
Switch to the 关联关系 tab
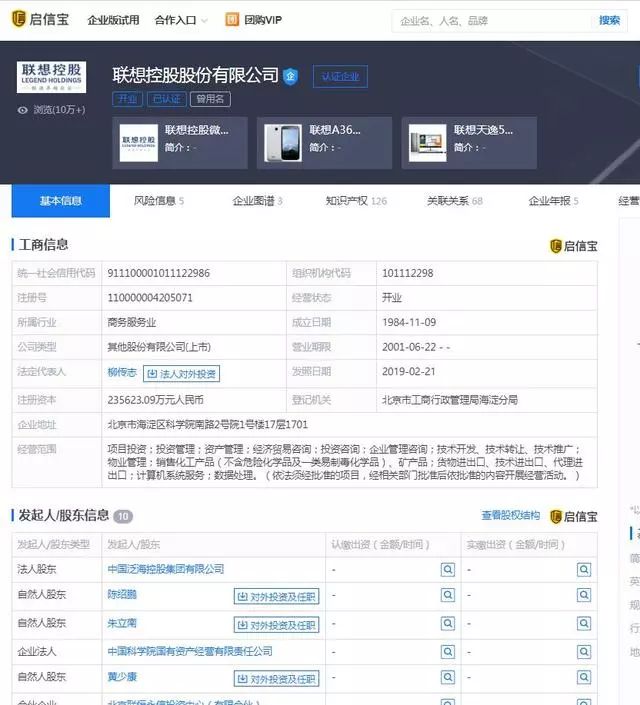coord(455,201)
